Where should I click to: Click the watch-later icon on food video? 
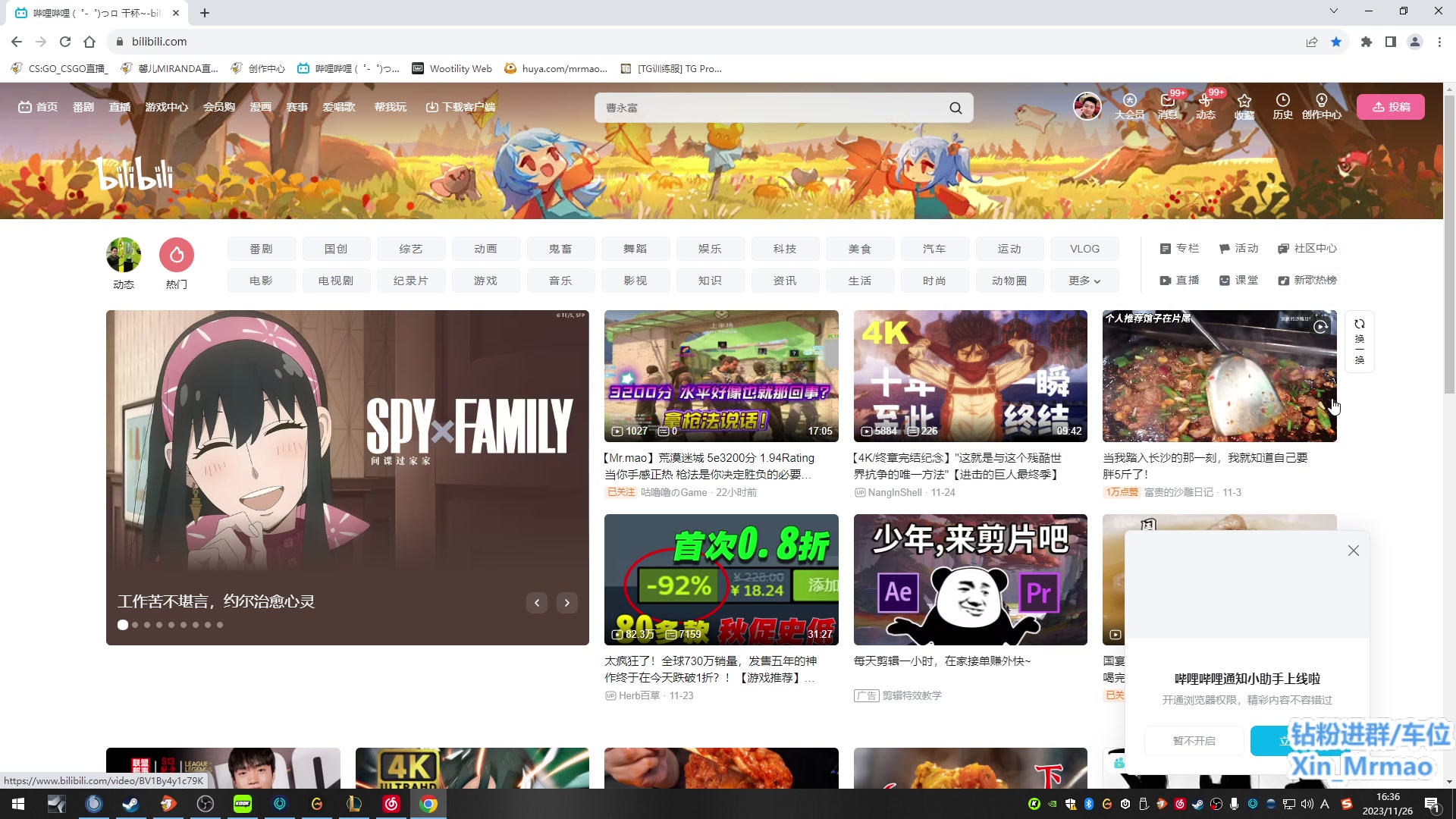coord(1320,327)
